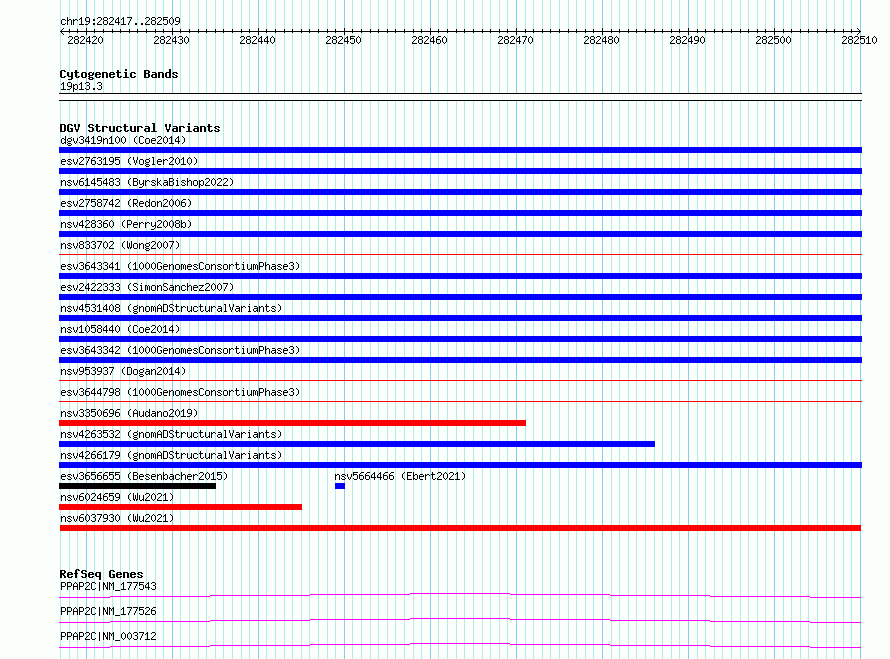Select the thin red line of nsv833702

460,255
